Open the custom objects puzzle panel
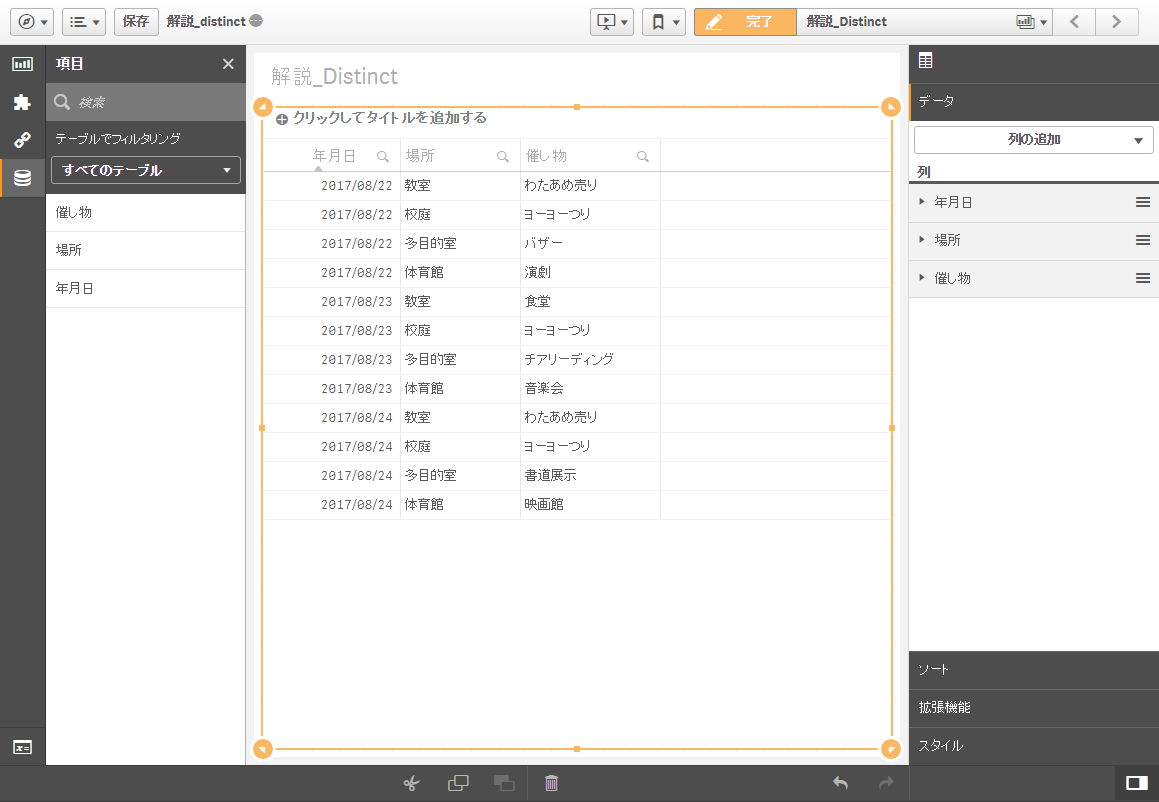Image resolution: width=1159 pixels, height=802 pixels. point(22,102)
